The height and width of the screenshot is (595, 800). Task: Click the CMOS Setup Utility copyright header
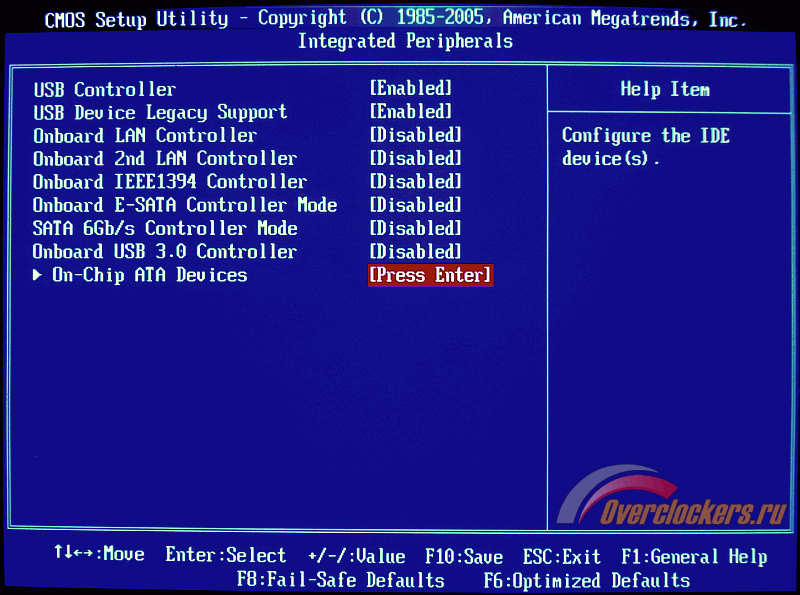pyautogui.click(x=395, y=19)
